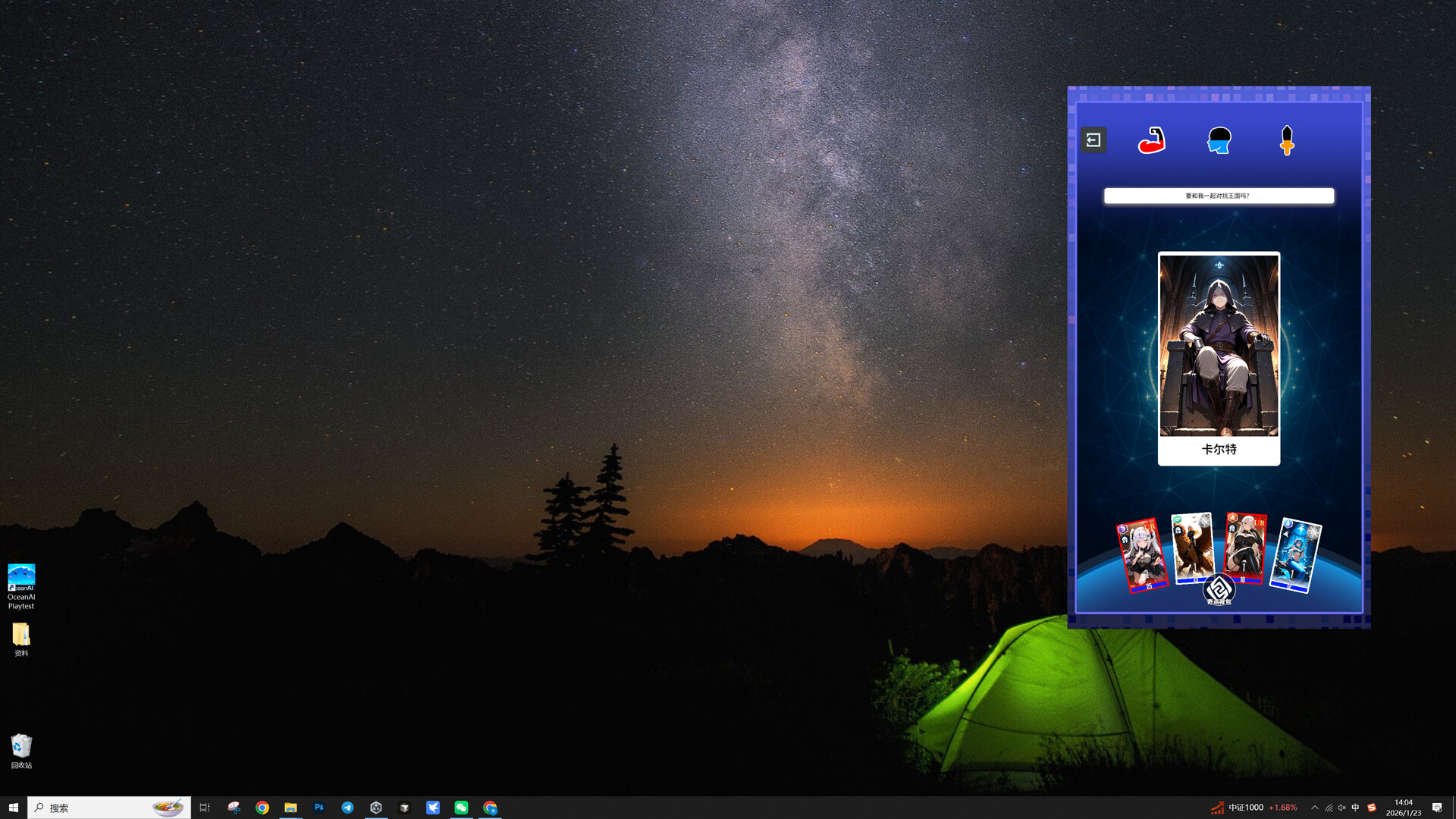
Task: Click the dialogue text box
Action: [x=1219, y=196]
